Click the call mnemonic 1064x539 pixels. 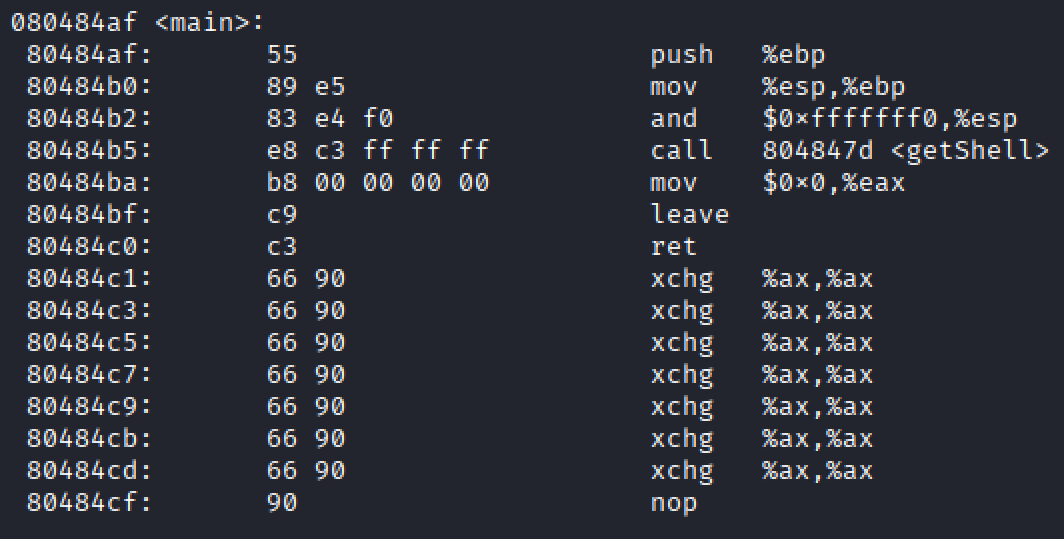coord(681,150)
